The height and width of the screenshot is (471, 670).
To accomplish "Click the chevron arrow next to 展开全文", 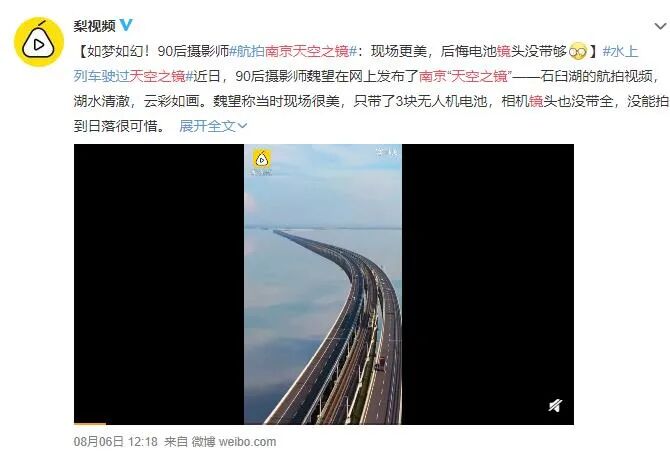I will (x=242, y=126).
